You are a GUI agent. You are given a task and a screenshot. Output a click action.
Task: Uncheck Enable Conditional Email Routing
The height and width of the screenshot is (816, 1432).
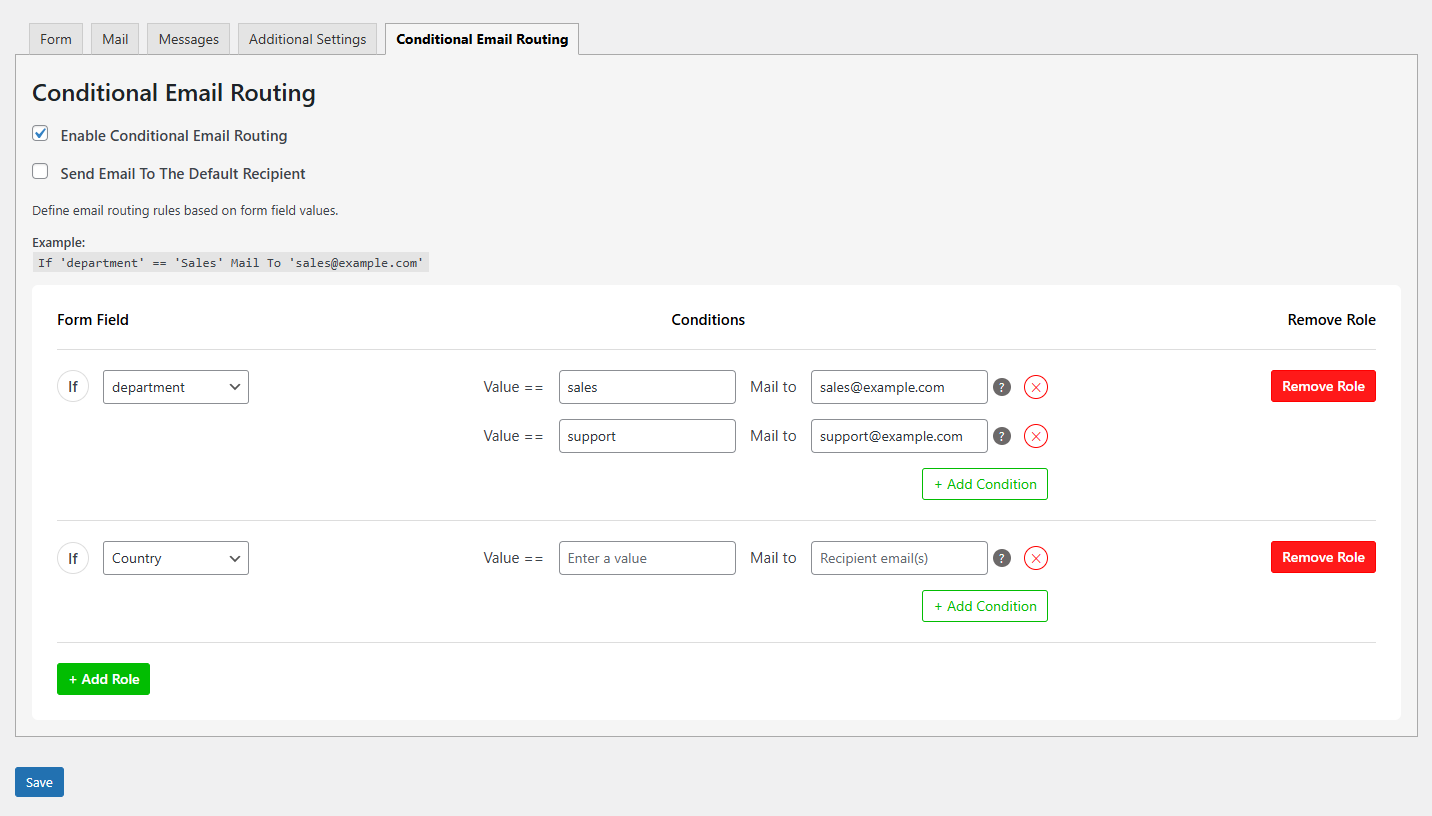40,134
